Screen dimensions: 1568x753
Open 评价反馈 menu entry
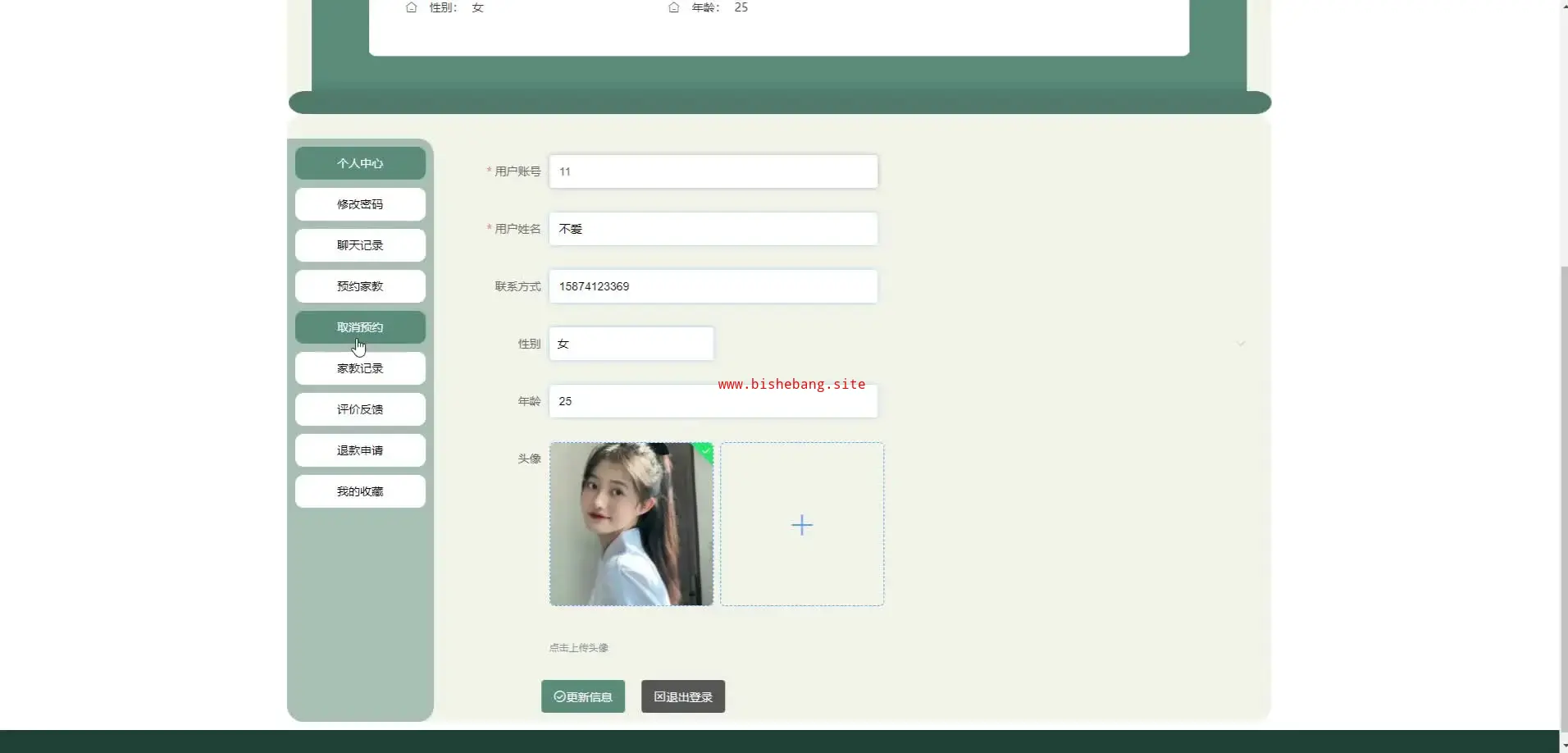pos(360,409)
